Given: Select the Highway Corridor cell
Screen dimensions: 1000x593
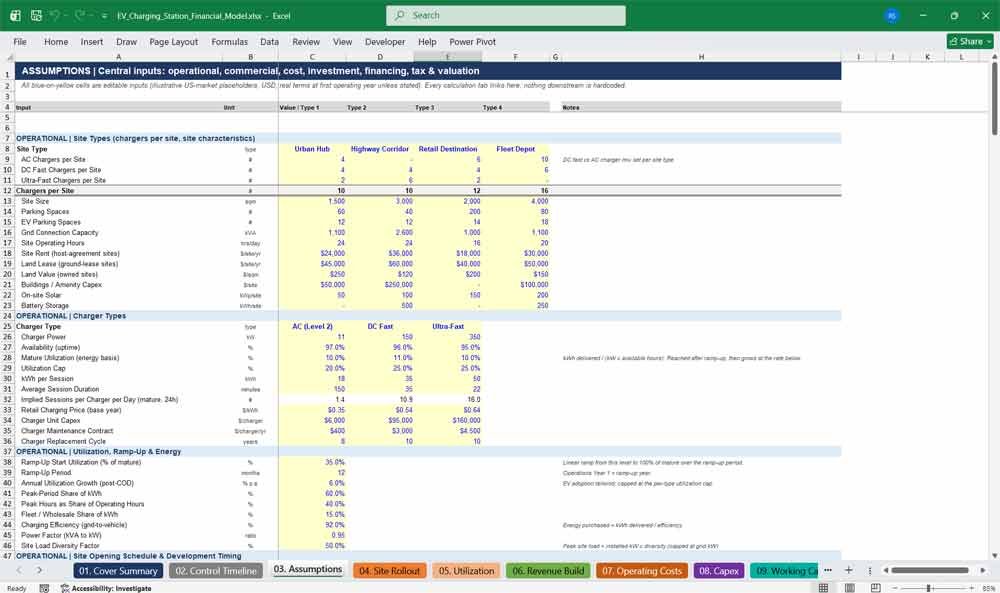Looking at the screenshot, I should pyautogui.click(x=379, y=149).
